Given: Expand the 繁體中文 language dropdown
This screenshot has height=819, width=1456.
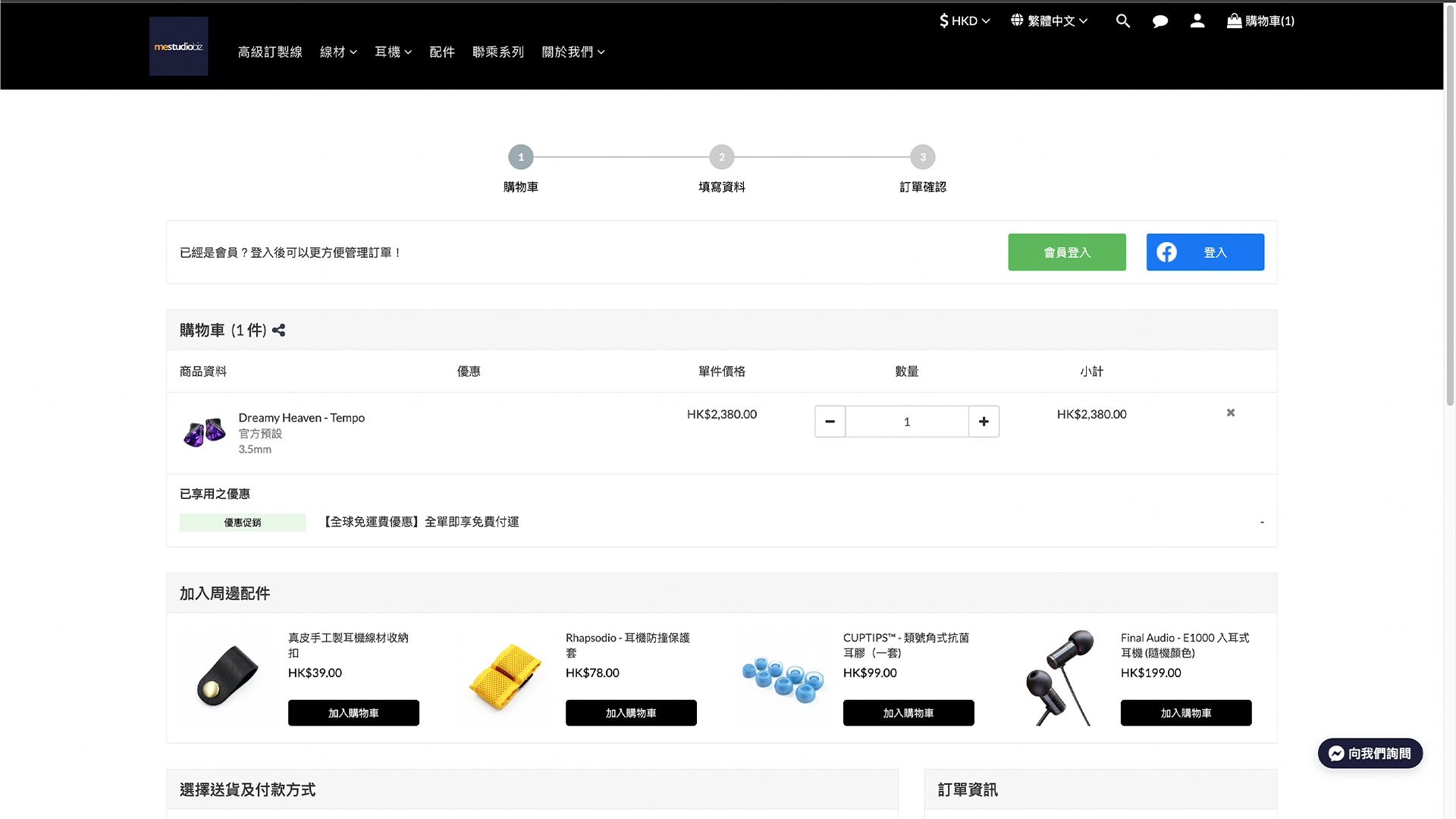Looking at the screenshot, I should pyautogui.click(x=1050, y=21).
